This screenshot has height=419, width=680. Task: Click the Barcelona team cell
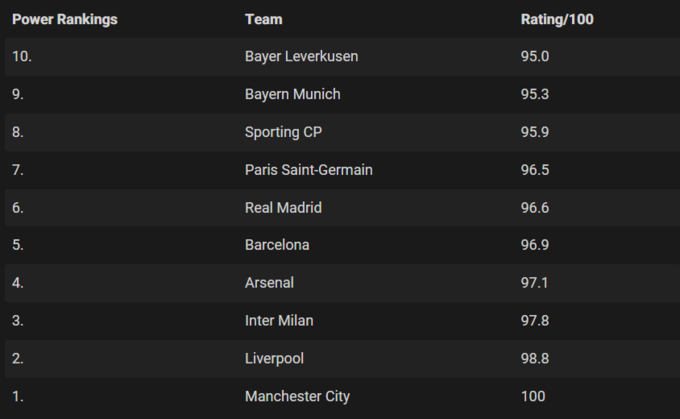pyautogui.click(x=277, y=245)
